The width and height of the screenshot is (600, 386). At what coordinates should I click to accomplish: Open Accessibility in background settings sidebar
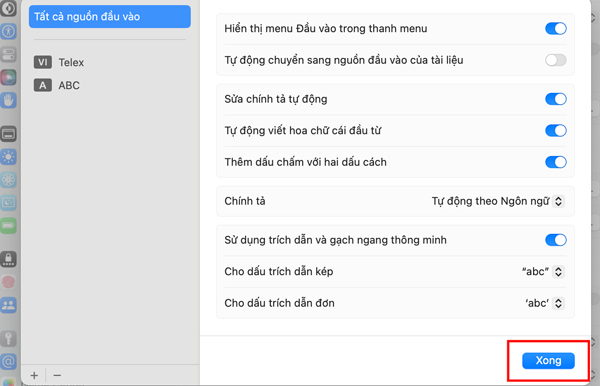[x=8, y=31]
